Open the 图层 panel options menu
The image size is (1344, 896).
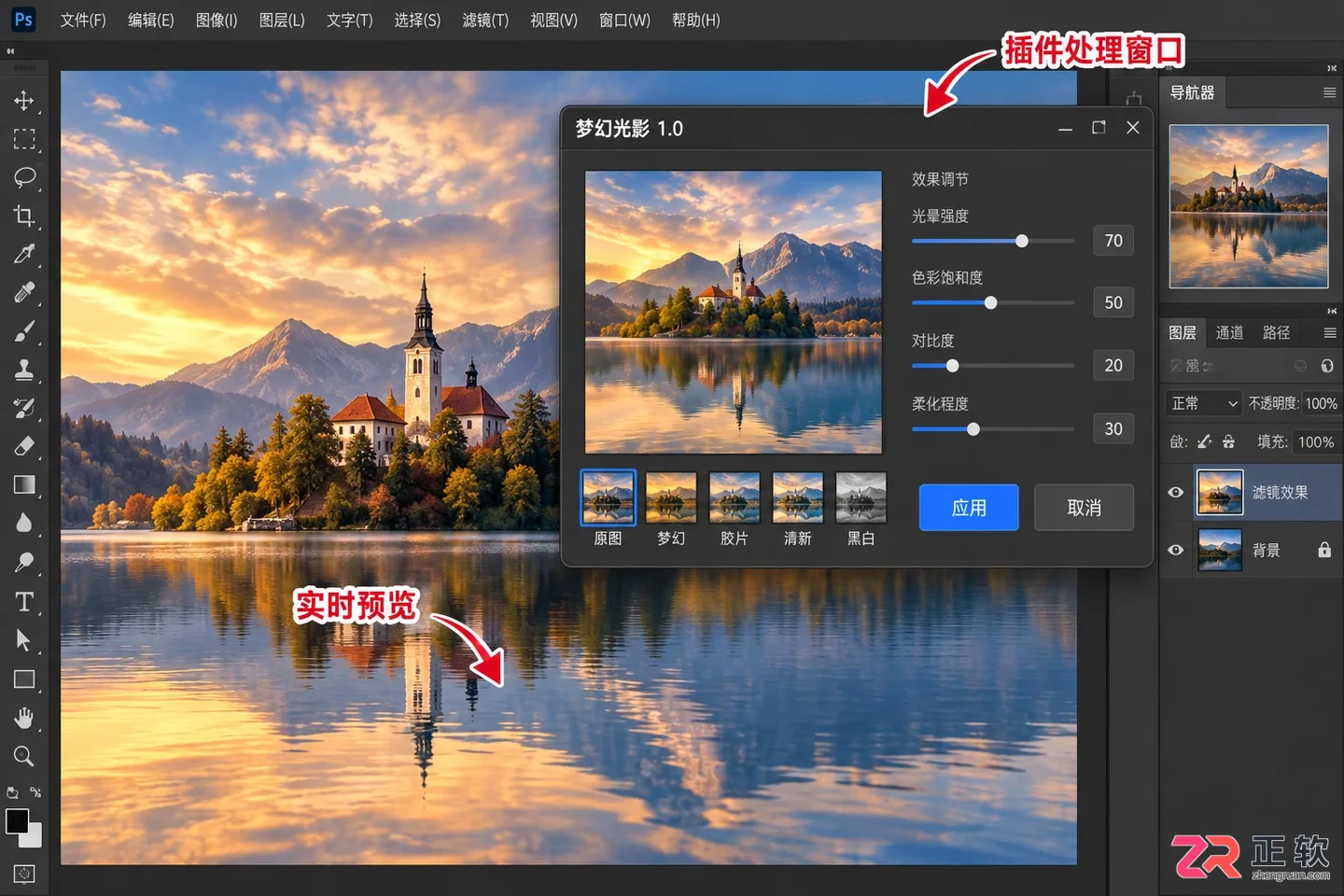1330,333
